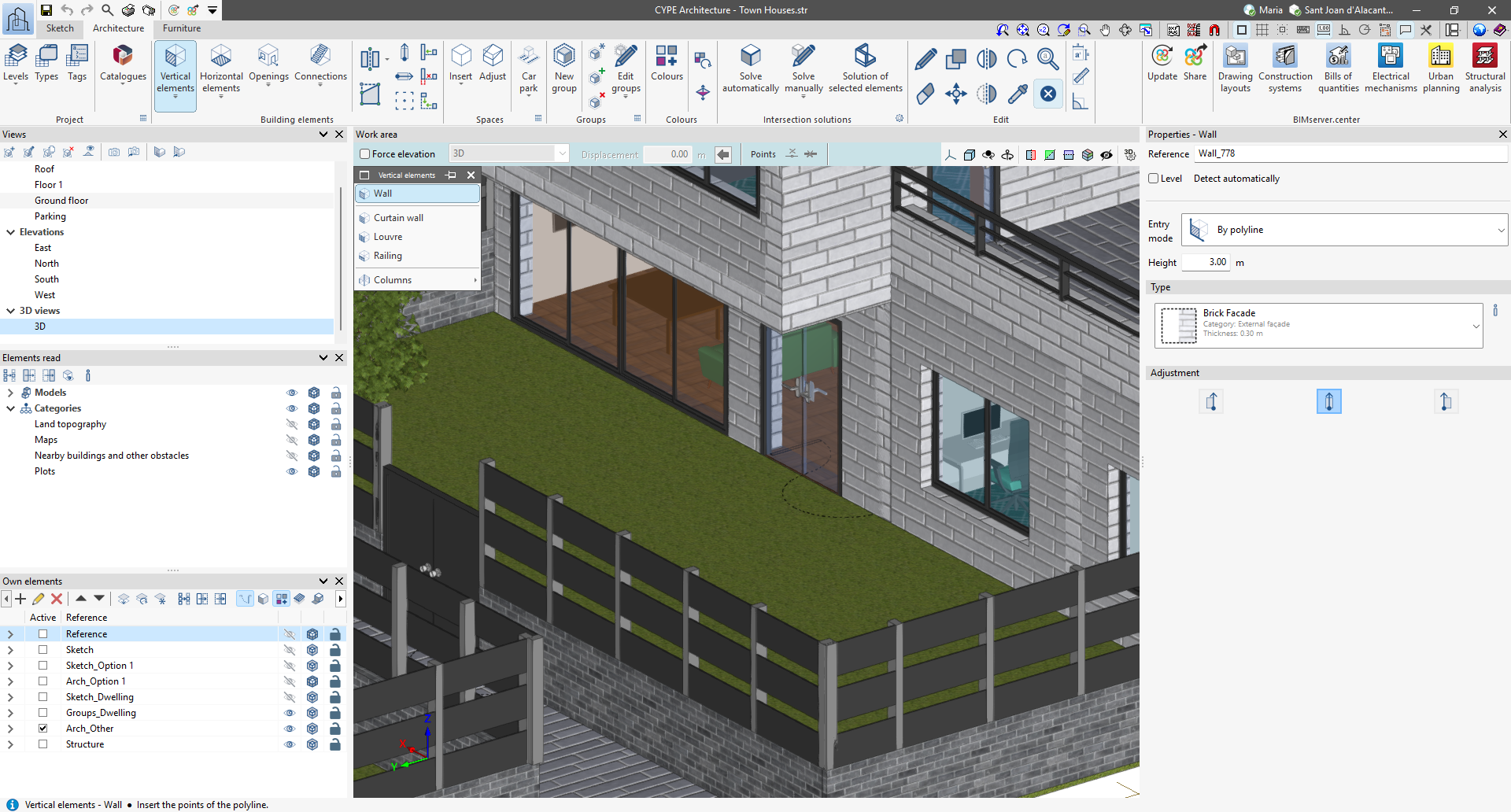Tick the Level checkbox in Properties

[x=1154, y=179]
